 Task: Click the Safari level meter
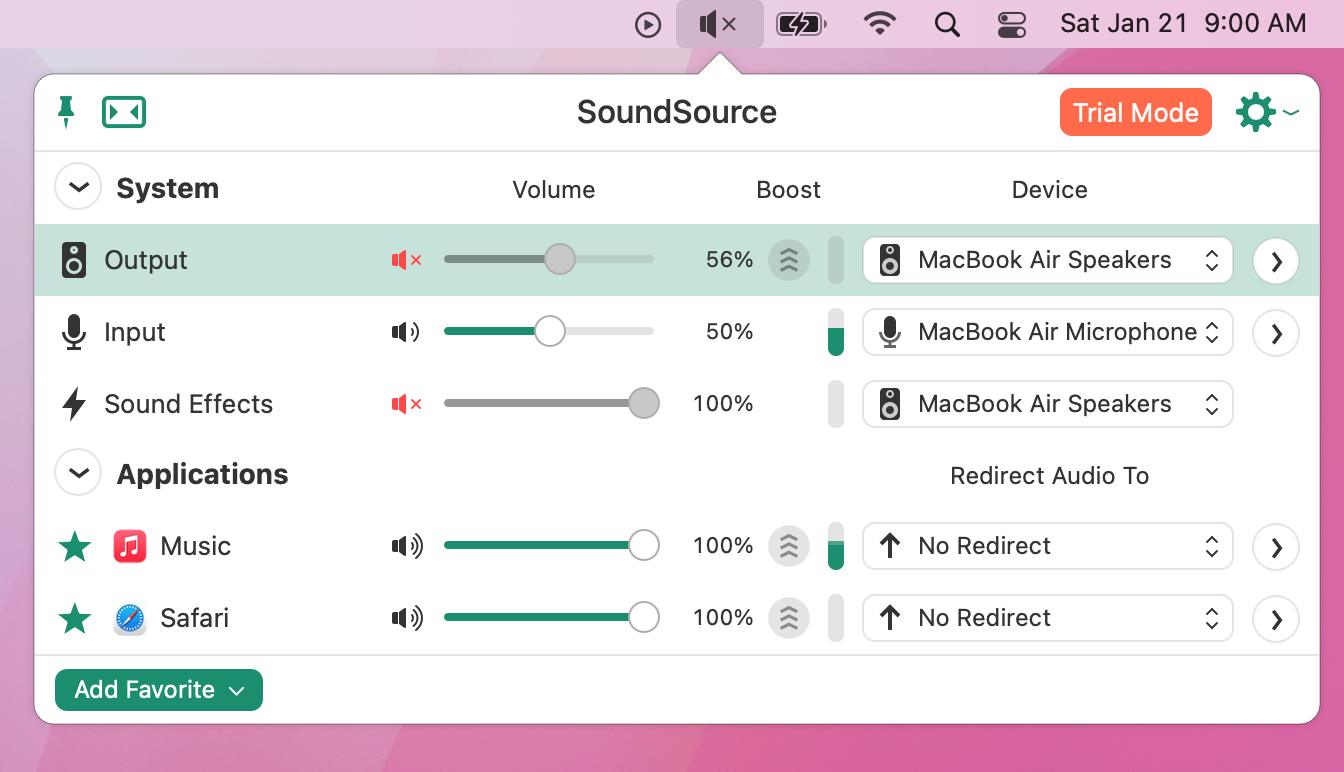(x=836, y=618)
